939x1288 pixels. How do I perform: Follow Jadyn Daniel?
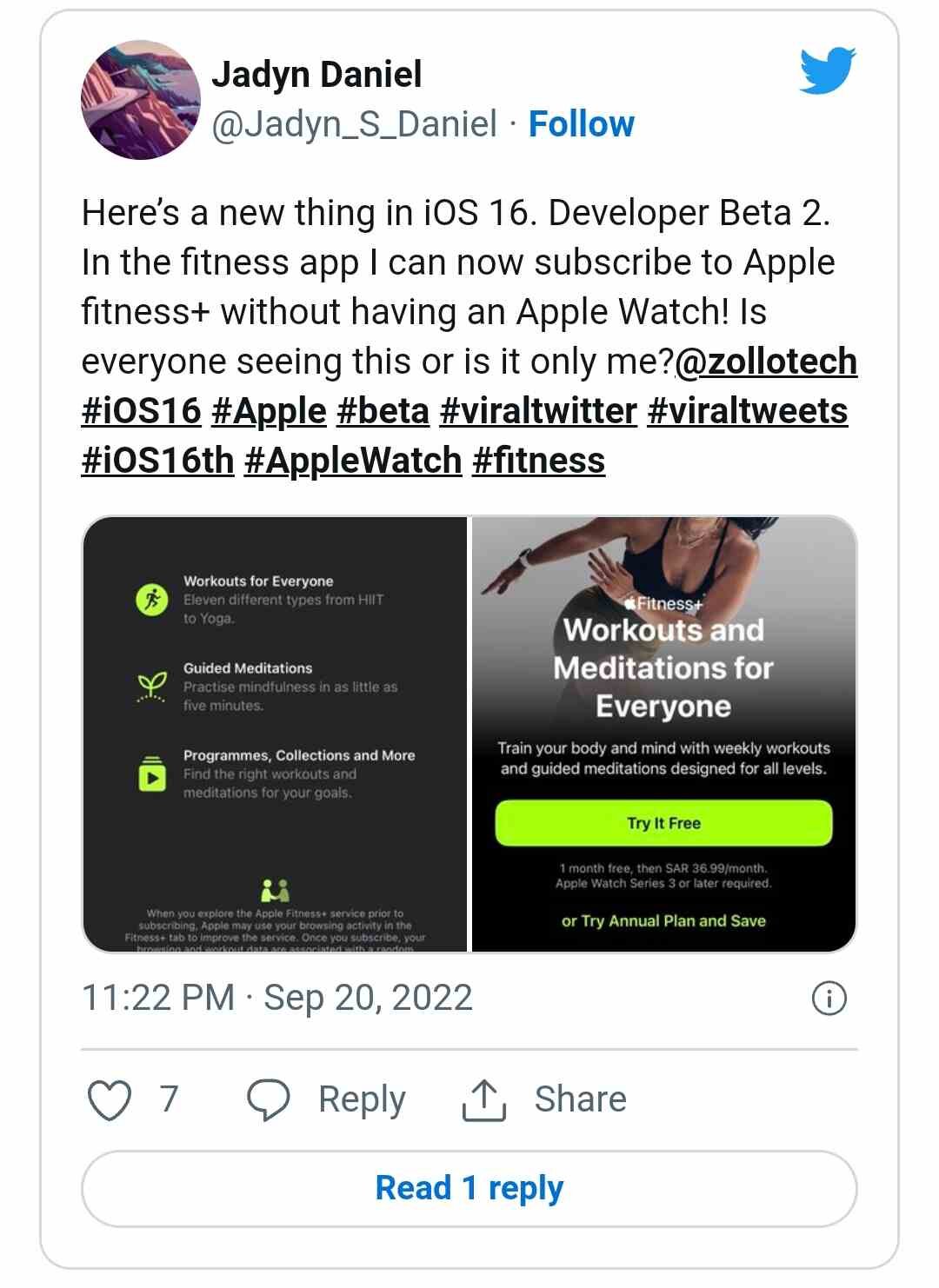[581, 124]
